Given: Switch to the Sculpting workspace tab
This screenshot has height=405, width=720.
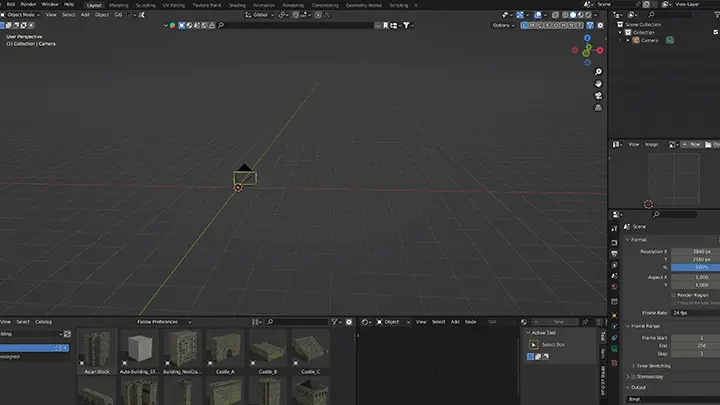Looking at the screenshot, I should coord(146,5).
